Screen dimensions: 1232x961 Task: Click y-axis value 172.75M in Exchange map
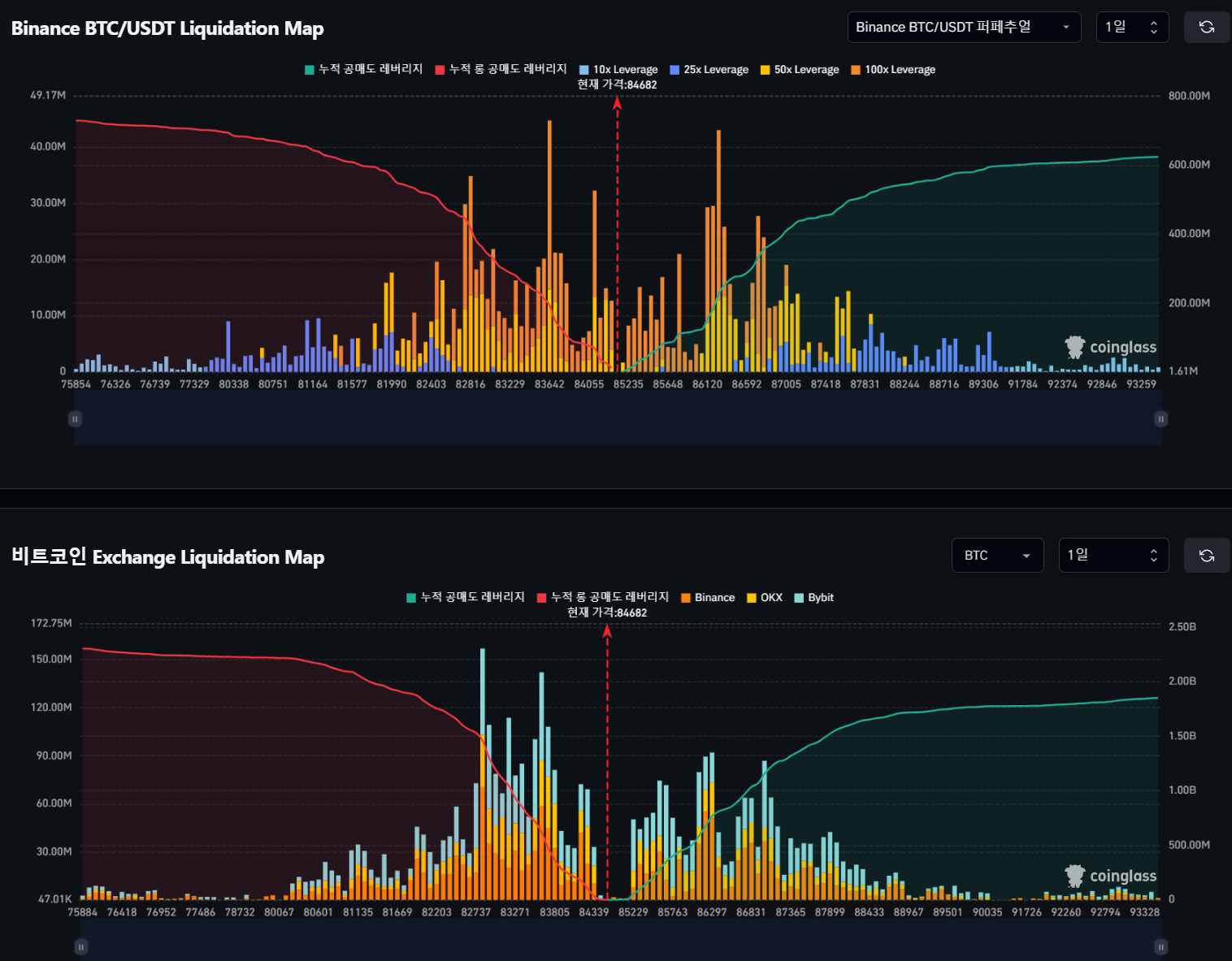(x=51, y=623)
